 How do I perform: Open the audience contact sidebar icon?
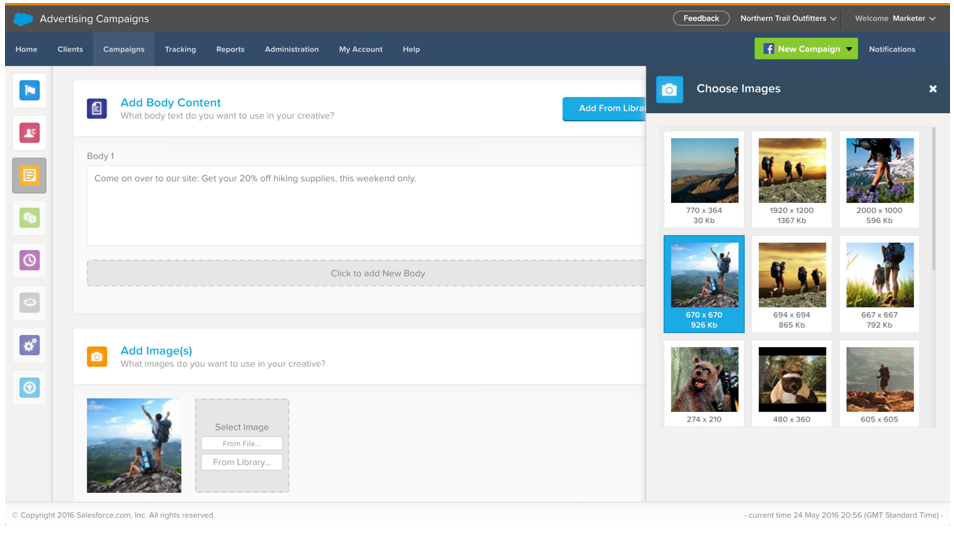pyautogui.click(x=29, y=133)
